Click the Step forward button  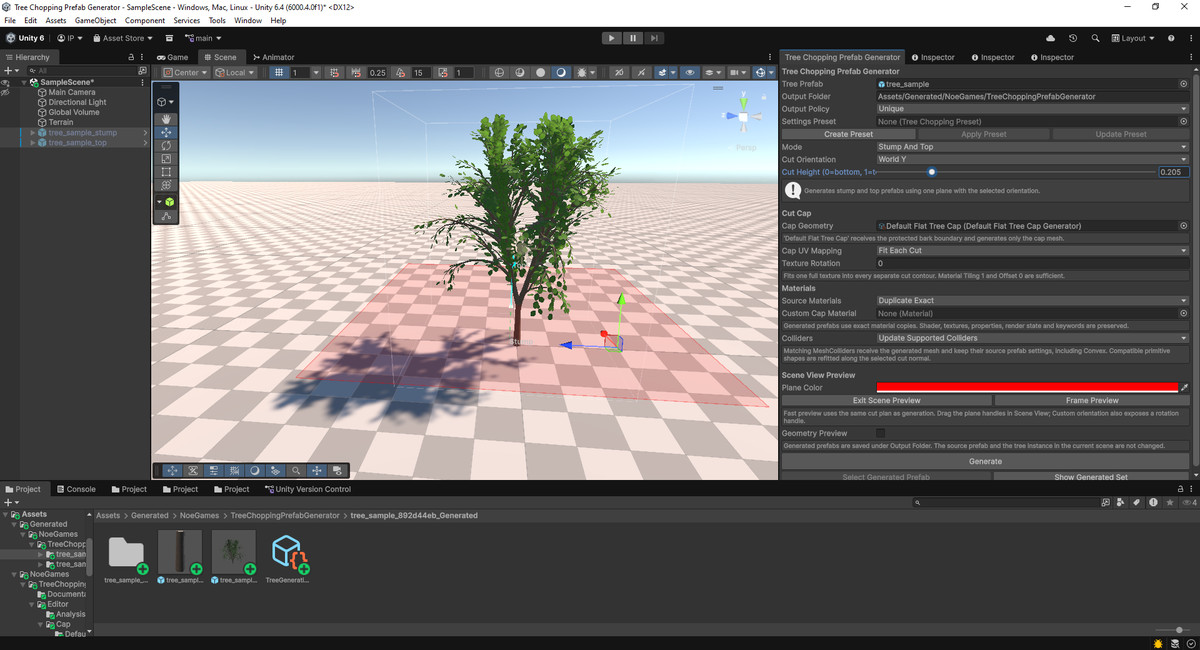tap(654, 38)
